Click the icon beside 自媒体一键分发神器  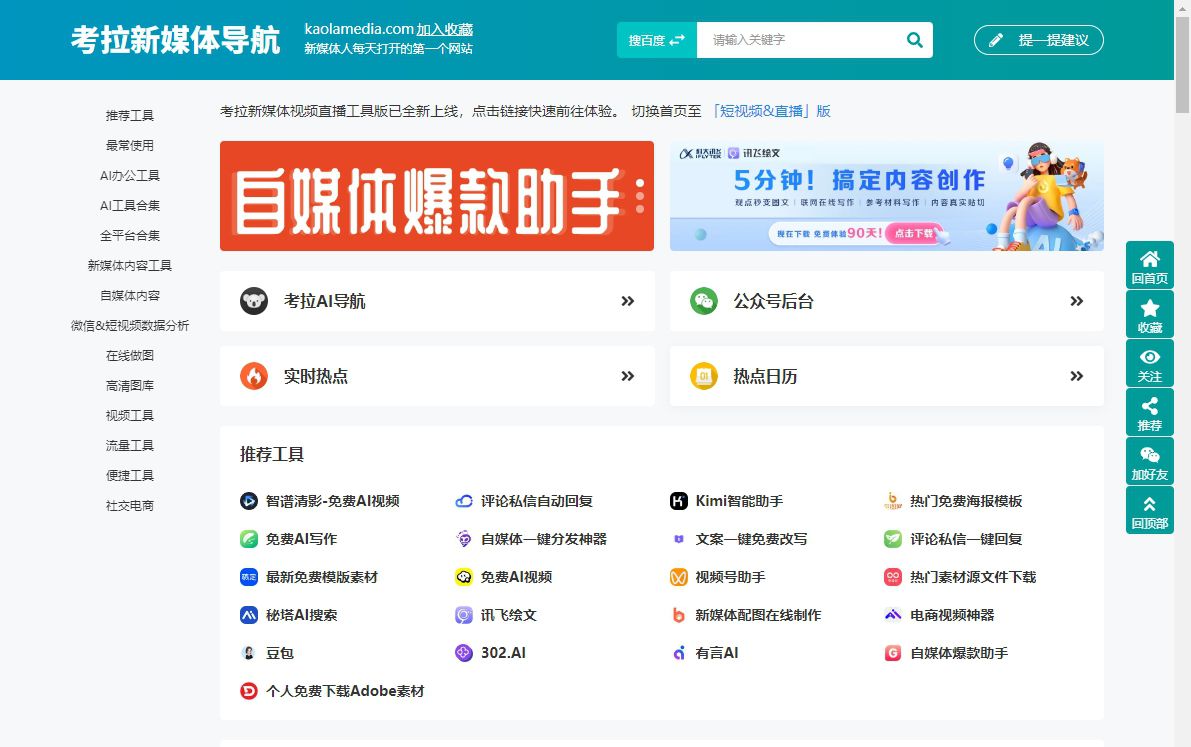coord(464,539)
